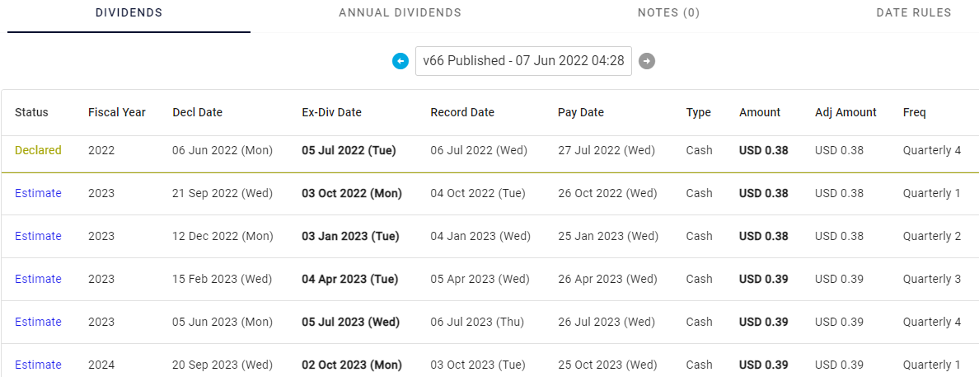Image resolution: width=980 pixels, height=378 pixels.
Task: Go to next version with gray arrow
Action: (x=647, y=61)
